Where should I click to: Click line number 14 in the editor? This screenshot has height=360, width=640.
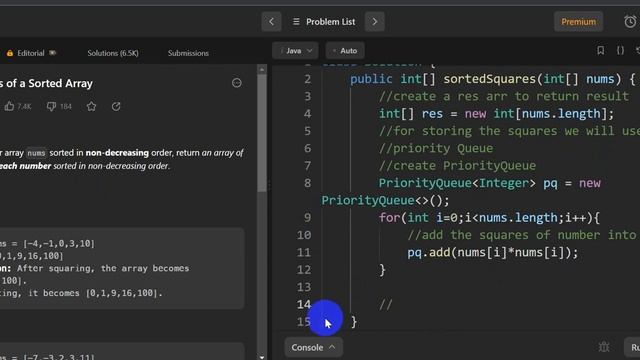click(304, 304)
